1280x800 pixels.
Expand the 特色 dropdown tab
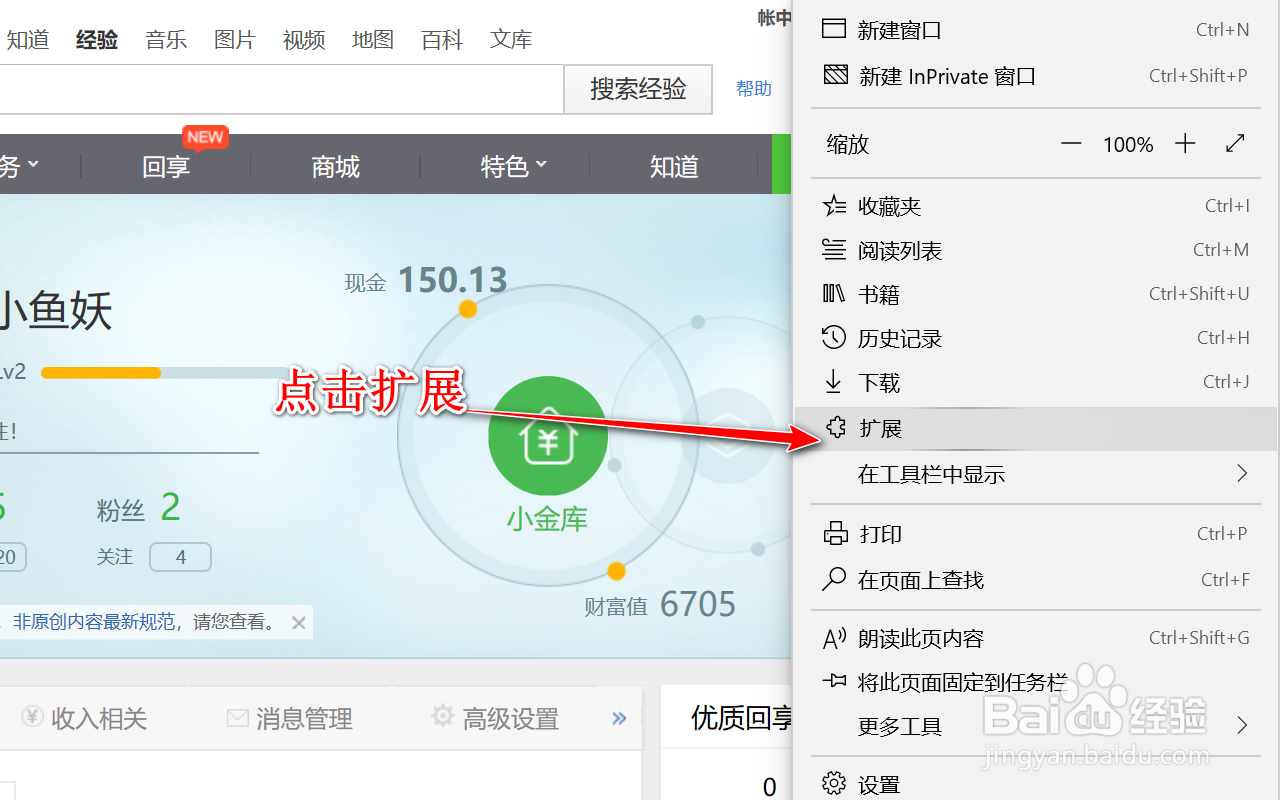click(514, 166)
